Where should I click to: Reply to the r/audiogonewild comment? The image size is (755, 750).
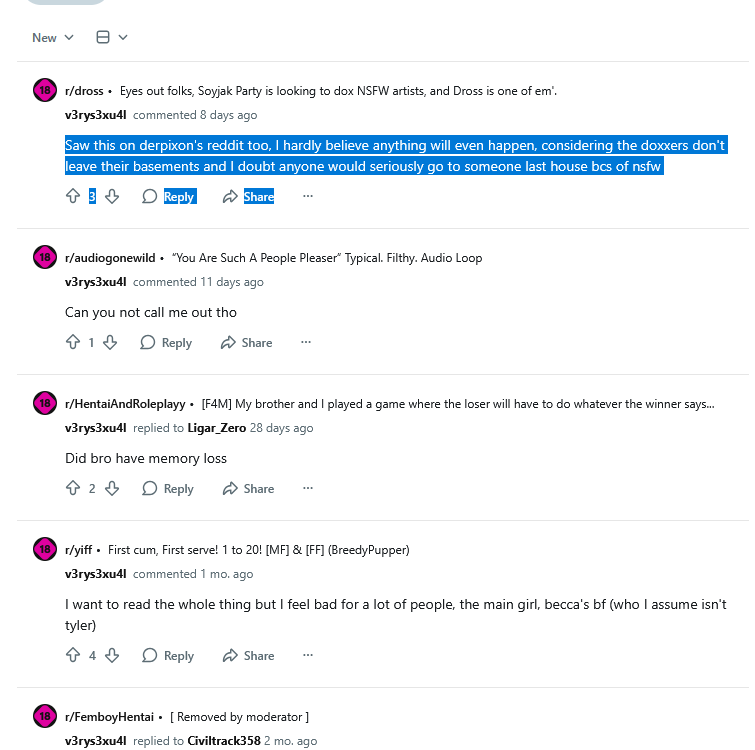[x=166, y=343]
